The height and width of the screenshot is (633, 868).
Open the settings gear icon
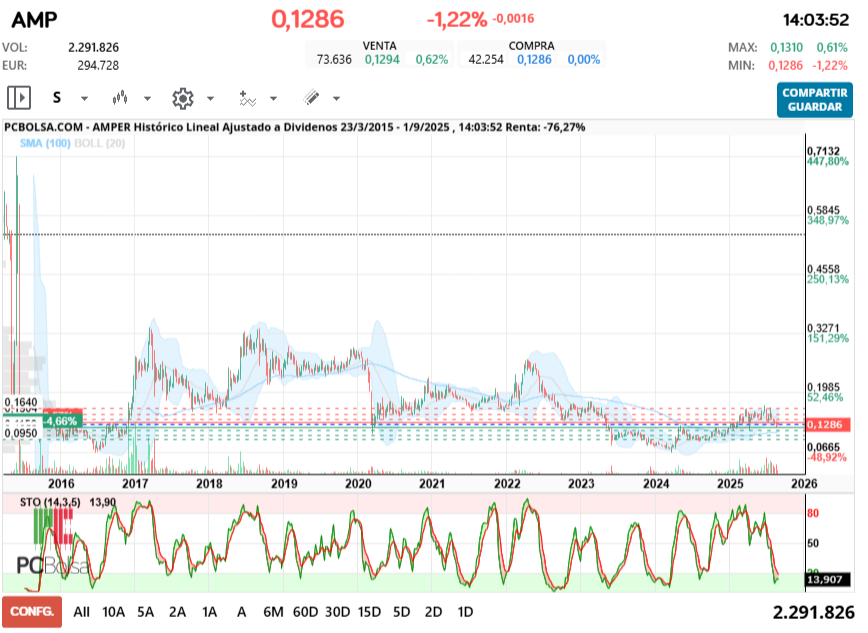tap(183, 98)
